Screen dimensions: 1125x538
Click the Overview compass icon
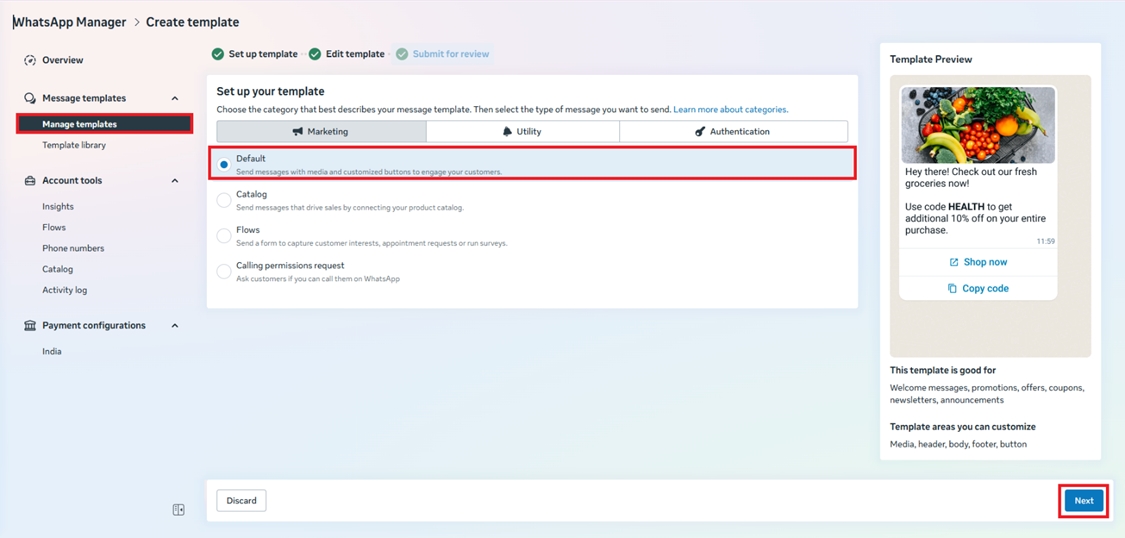(30, 60)
